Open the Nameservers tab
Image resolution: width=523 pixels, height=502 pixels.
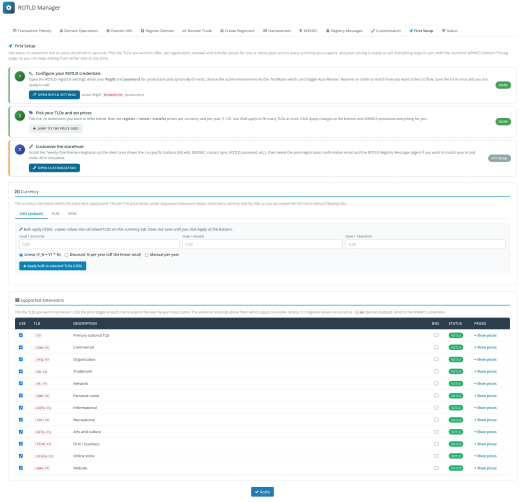[277, 31]
